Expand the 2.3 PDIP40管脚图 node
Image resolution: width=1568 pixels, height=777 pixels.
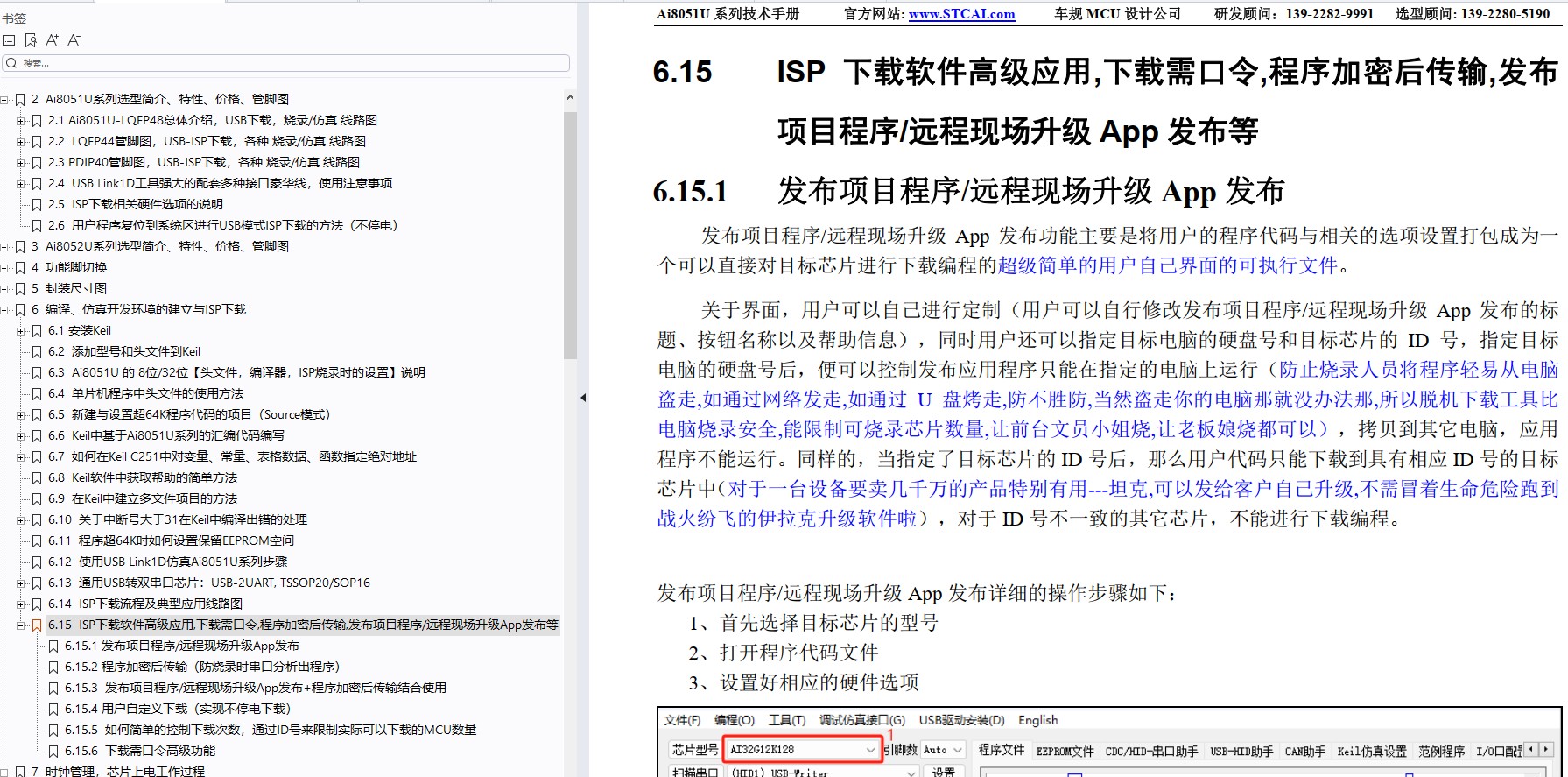[x=21, y=163]
